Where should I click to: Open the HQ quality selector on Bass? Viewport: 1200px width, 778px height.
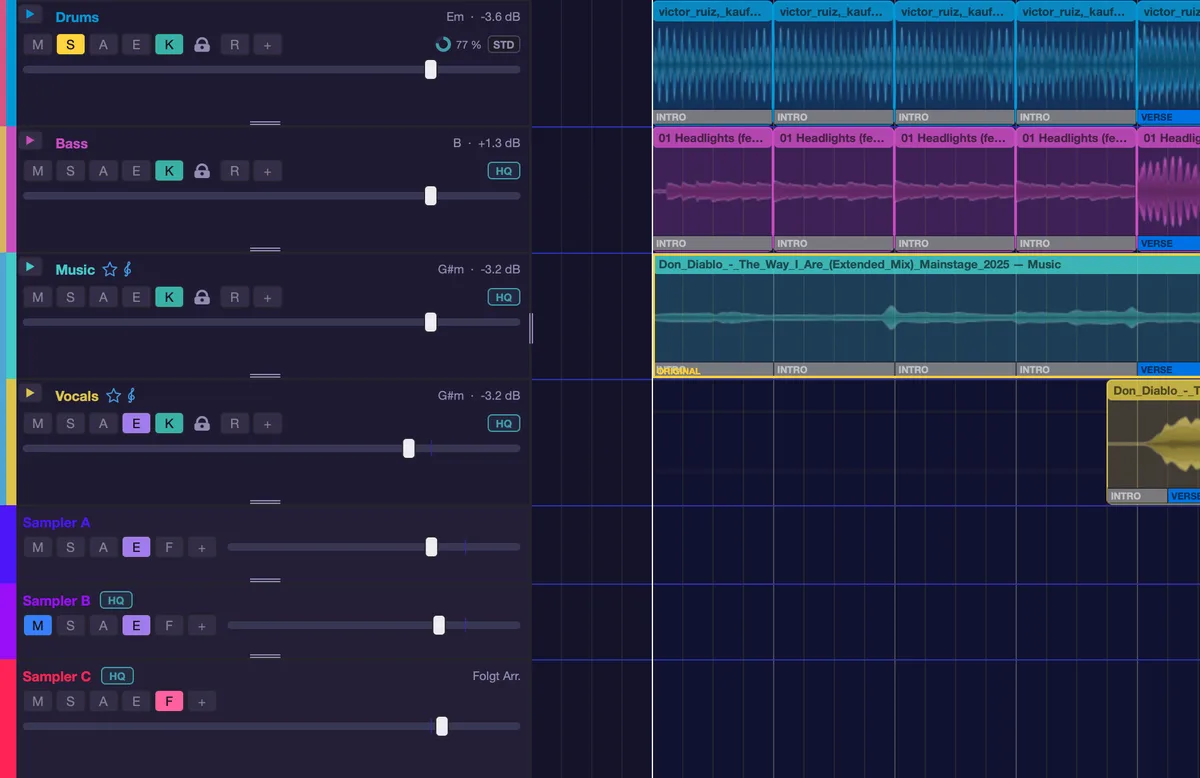click(504, 171)
